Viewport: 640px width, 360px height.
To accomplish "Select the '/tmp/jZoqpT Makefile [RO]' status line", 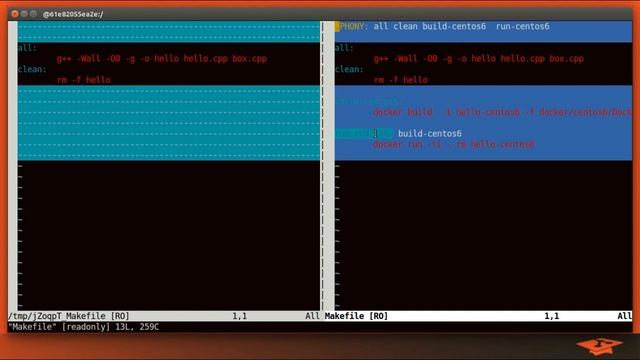I will coord(69,316).
